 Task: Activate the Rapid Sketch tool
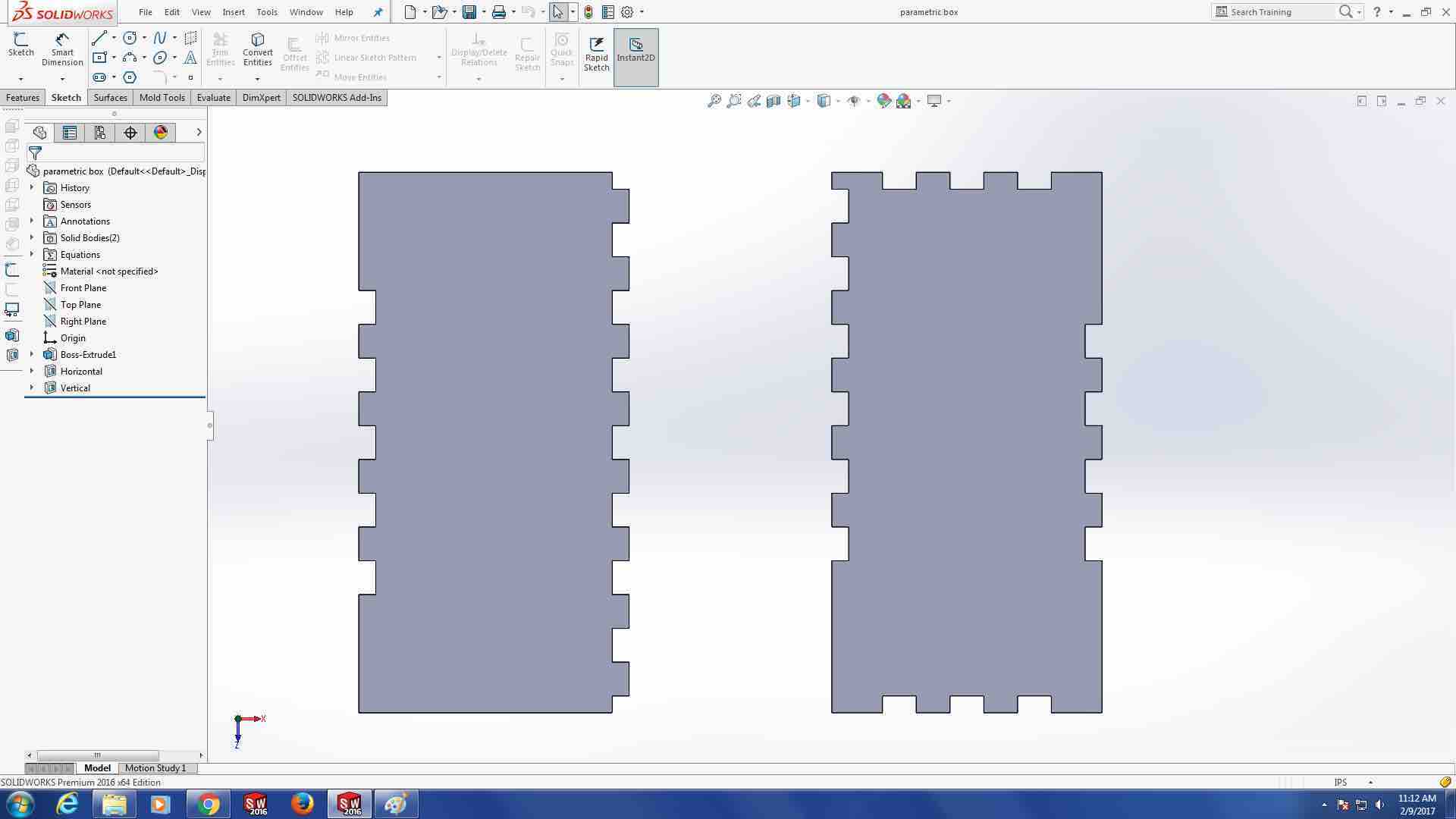click(x=596, y=53)
